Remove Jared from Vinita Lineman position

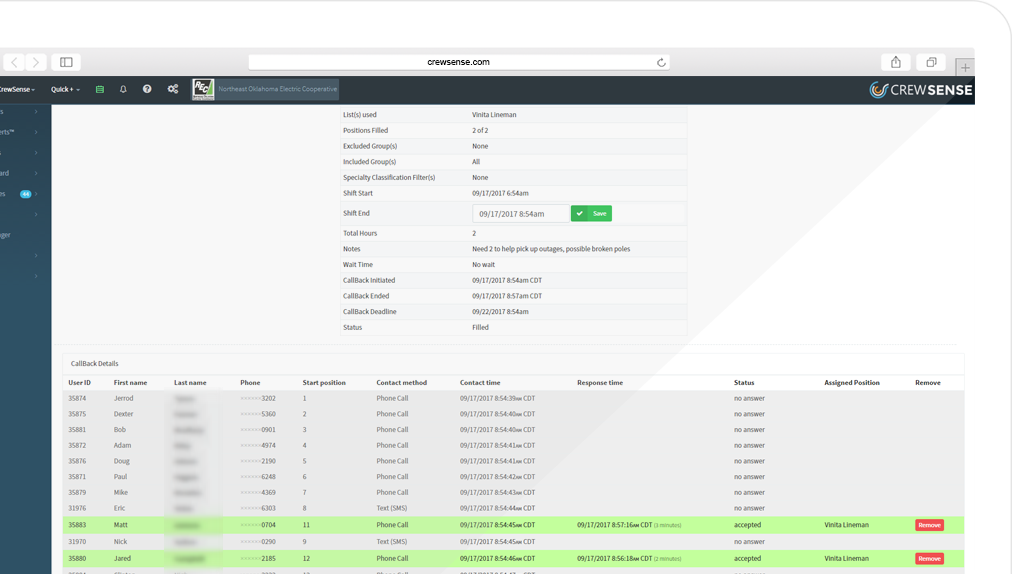point(929,559)
